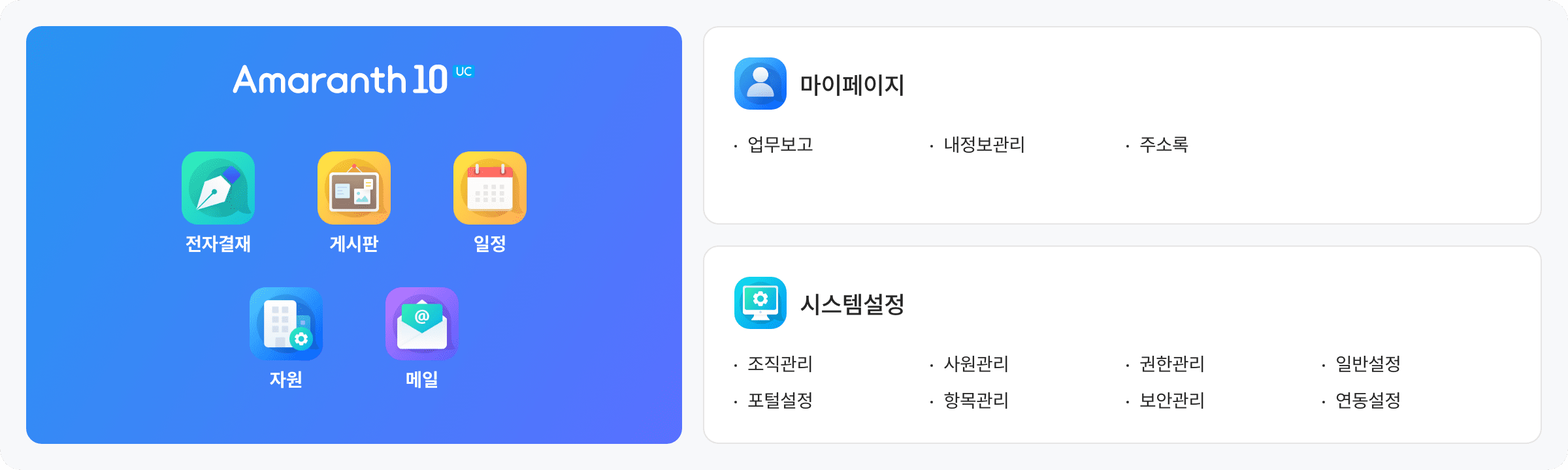
Task: Open 주소록 under 마이페이지
Action: coord(1164,144)
